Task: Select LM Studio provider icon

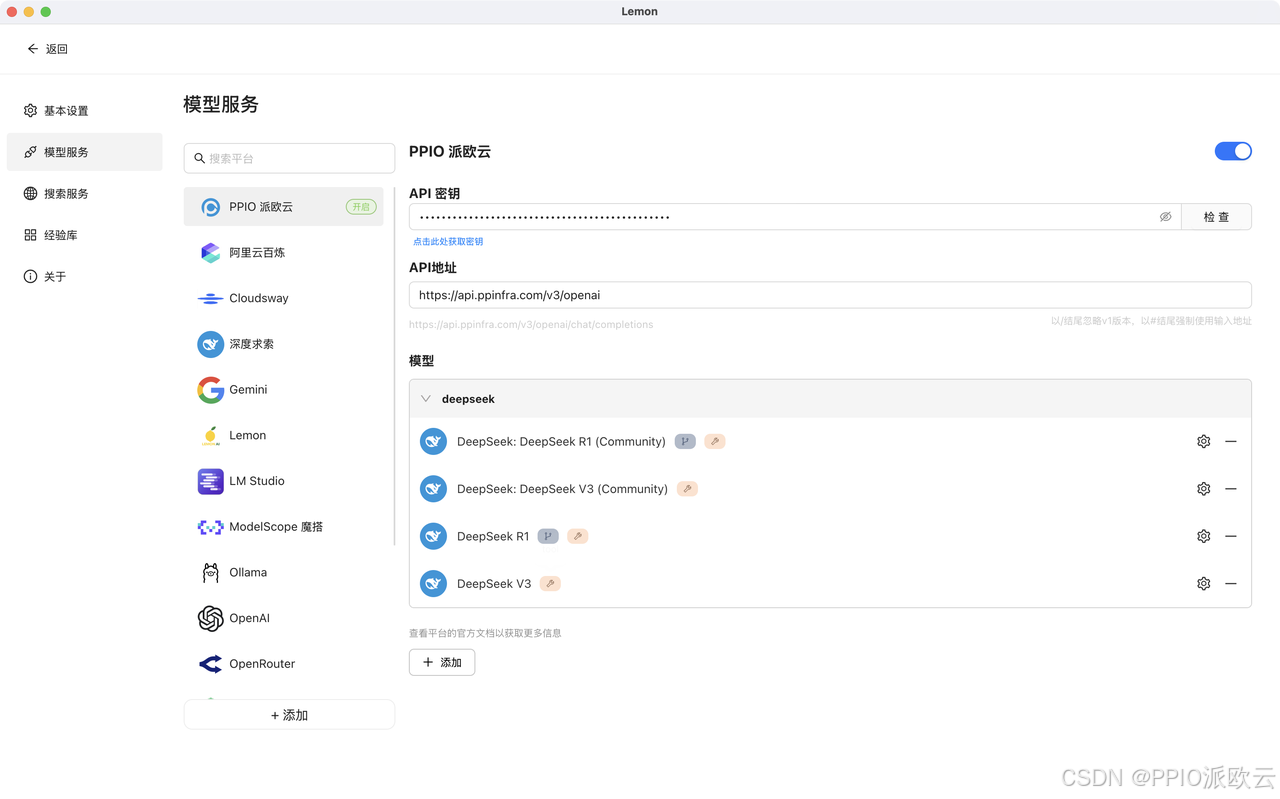Action: [x=210, y=481]
